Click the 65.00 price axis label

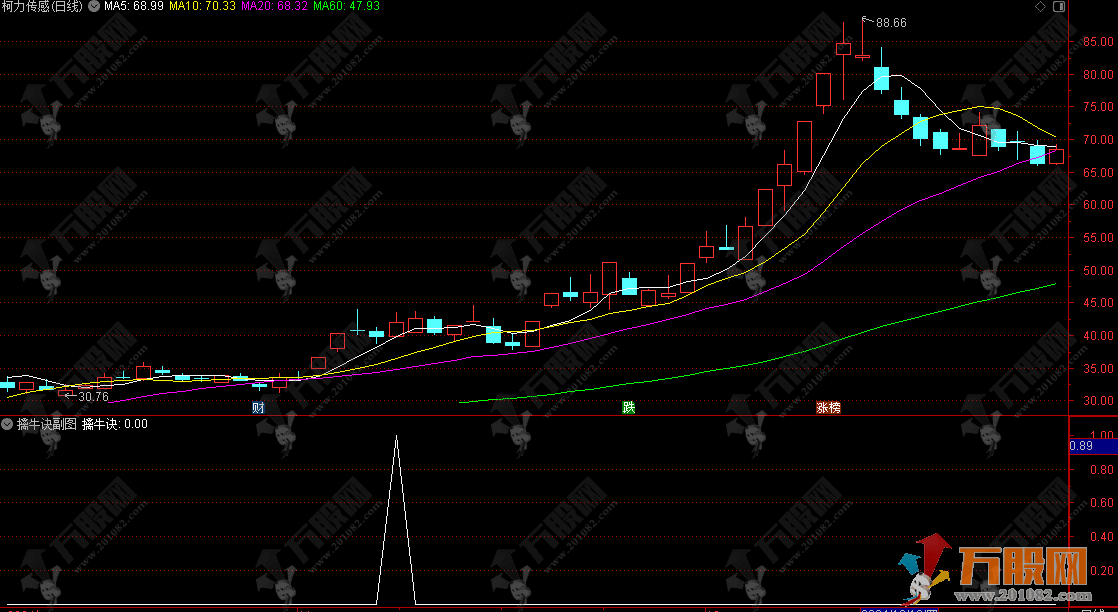point(1098,173)
